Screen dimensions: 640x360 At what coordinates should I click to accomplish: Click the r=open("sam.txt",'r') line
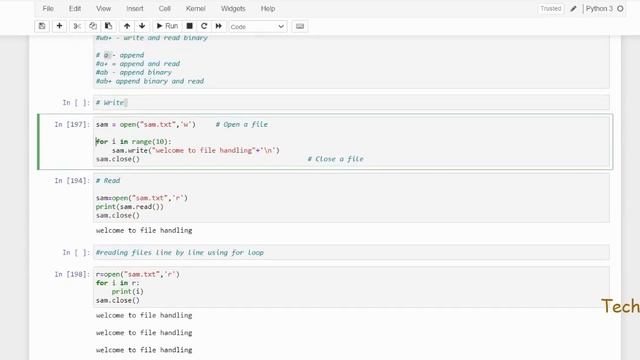(138, 274)
